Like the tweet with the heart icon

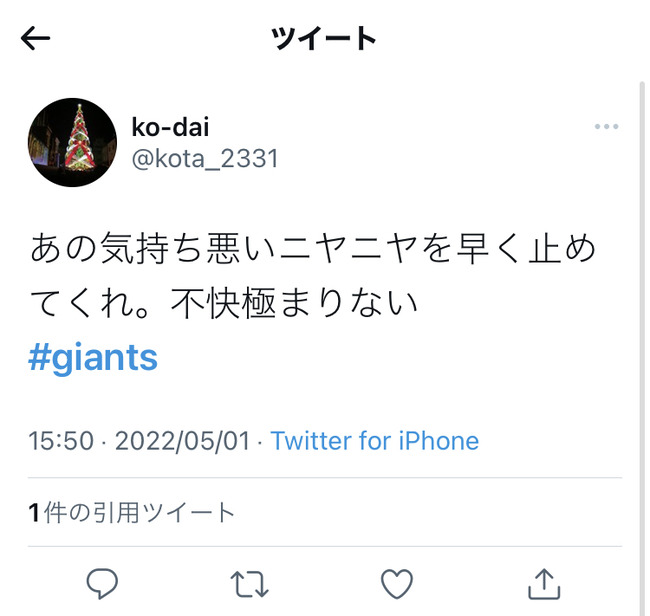[x=397, y=584]
